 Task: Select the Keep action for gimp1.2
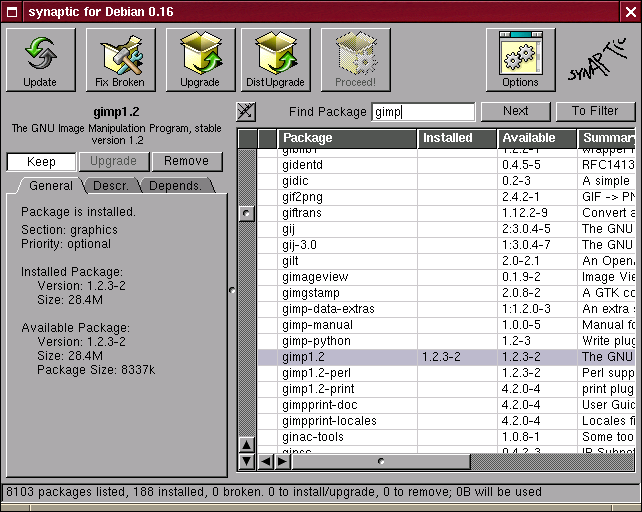coord(41,161)
